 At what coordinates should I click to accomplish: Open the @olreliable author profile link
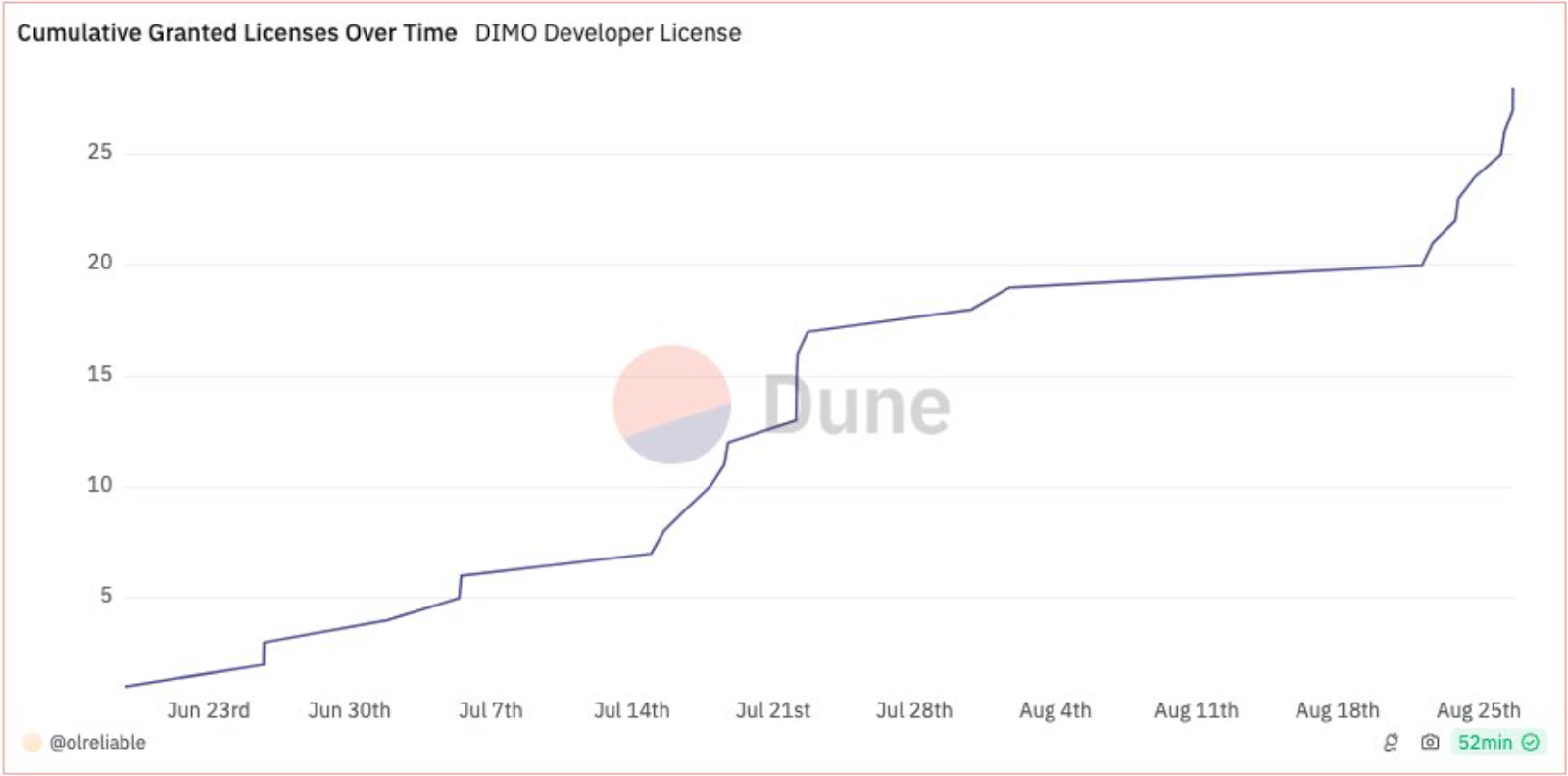click(x=97, y=743)
